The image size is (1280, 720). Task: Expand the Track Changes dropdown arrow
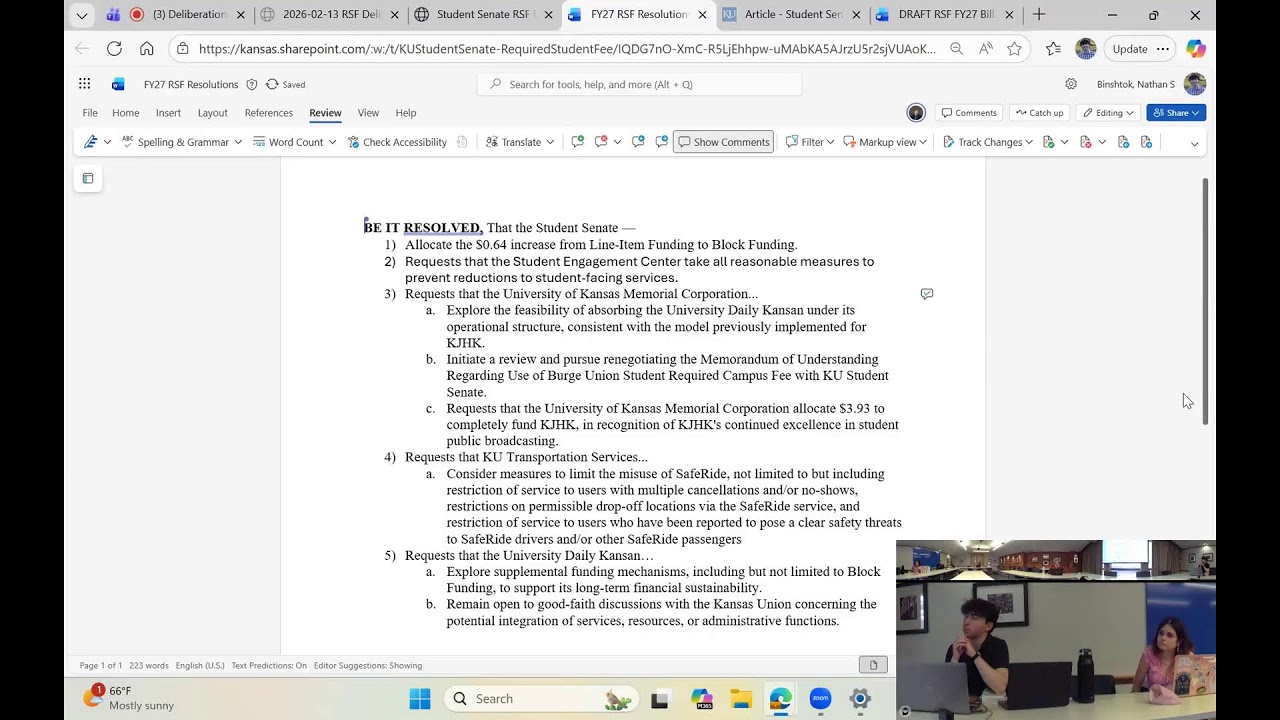1029,142
